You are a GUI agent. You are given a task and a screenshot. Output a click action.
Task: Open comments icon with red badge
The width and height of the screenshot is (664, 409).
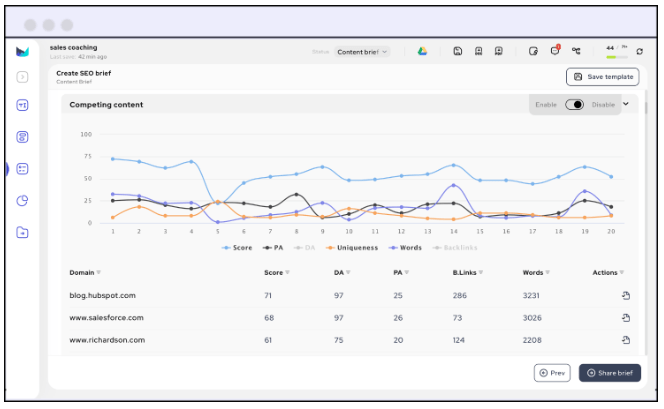[x=555, y=50]
